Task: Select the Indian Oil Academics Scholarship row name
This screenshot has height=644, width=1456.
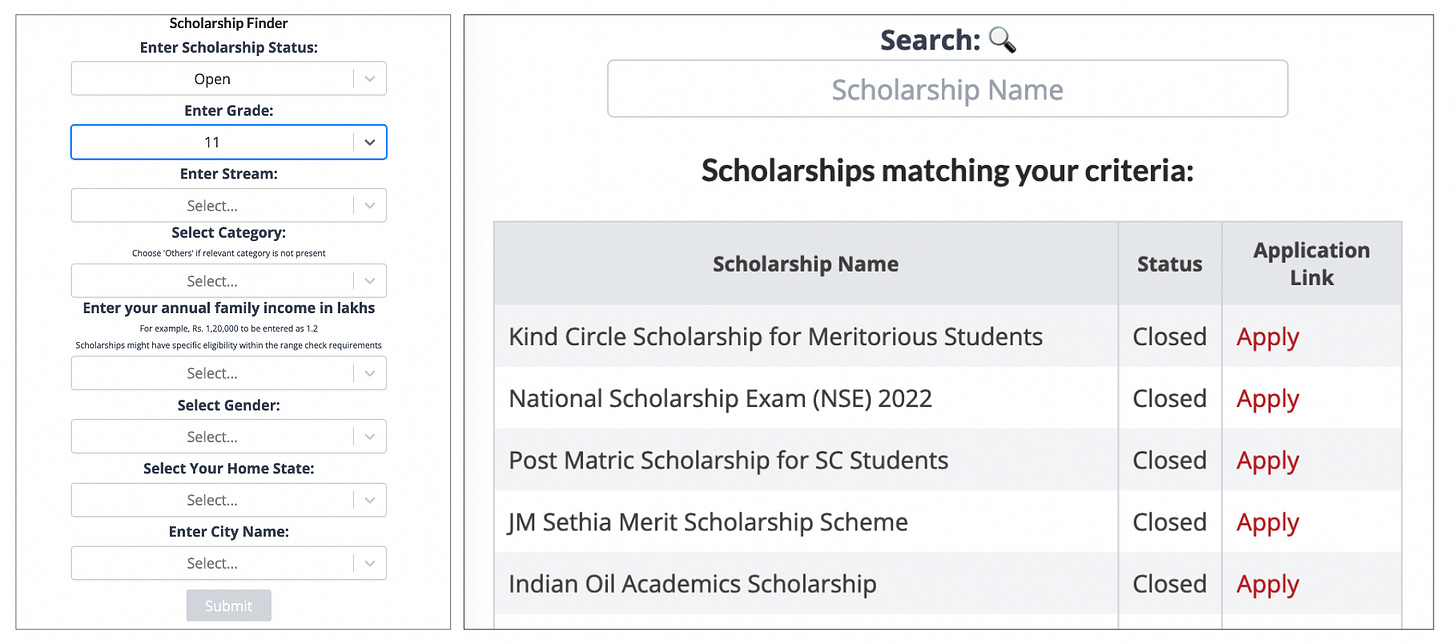Action: click(692, 584)
